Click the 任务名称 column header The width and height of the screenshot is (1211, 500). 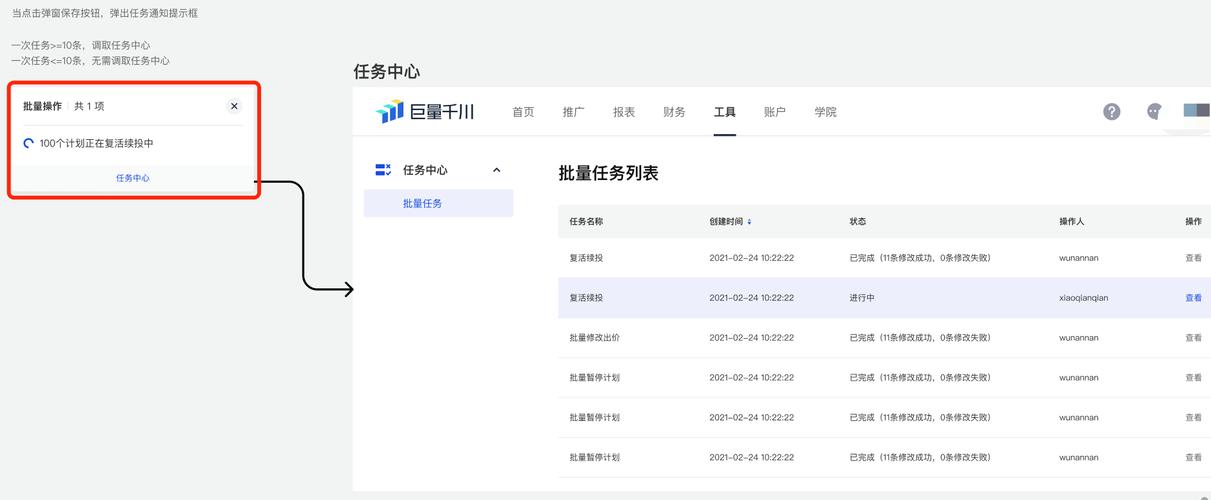click(x=586, y=222)
